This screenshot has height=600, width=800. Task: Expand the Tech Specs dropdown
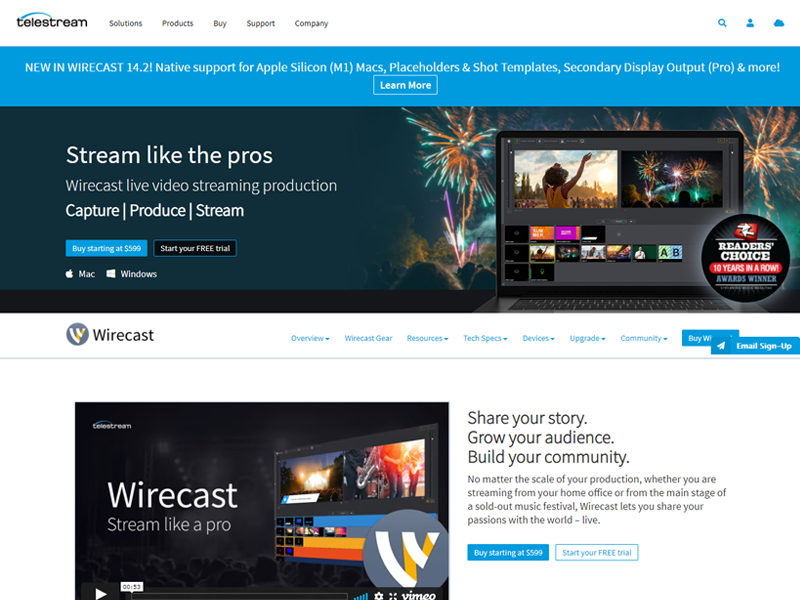click(485, 338)
